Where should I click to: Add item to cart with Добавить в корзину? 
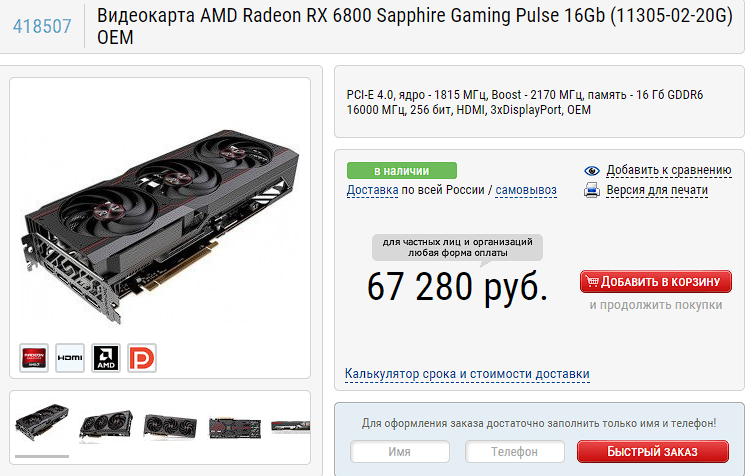656,282
